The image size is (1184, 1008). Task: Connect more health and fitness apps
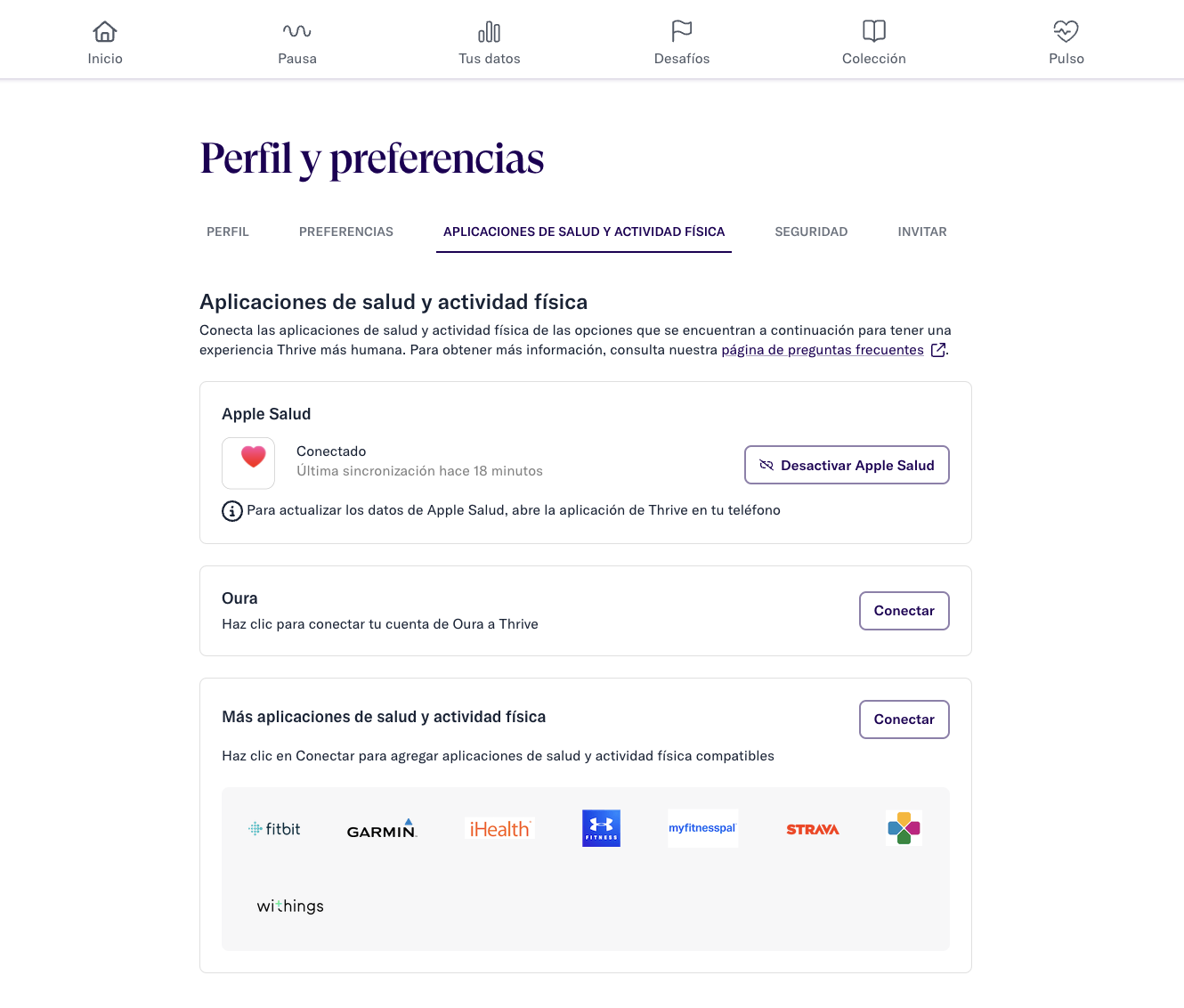tap(904, 719)
